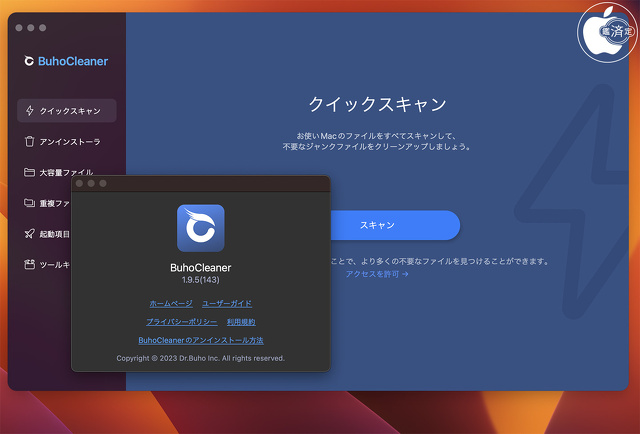Viewport: 640px width, 434px height.
Task: Click the クイックスキャン main heading
Action: 377,104
